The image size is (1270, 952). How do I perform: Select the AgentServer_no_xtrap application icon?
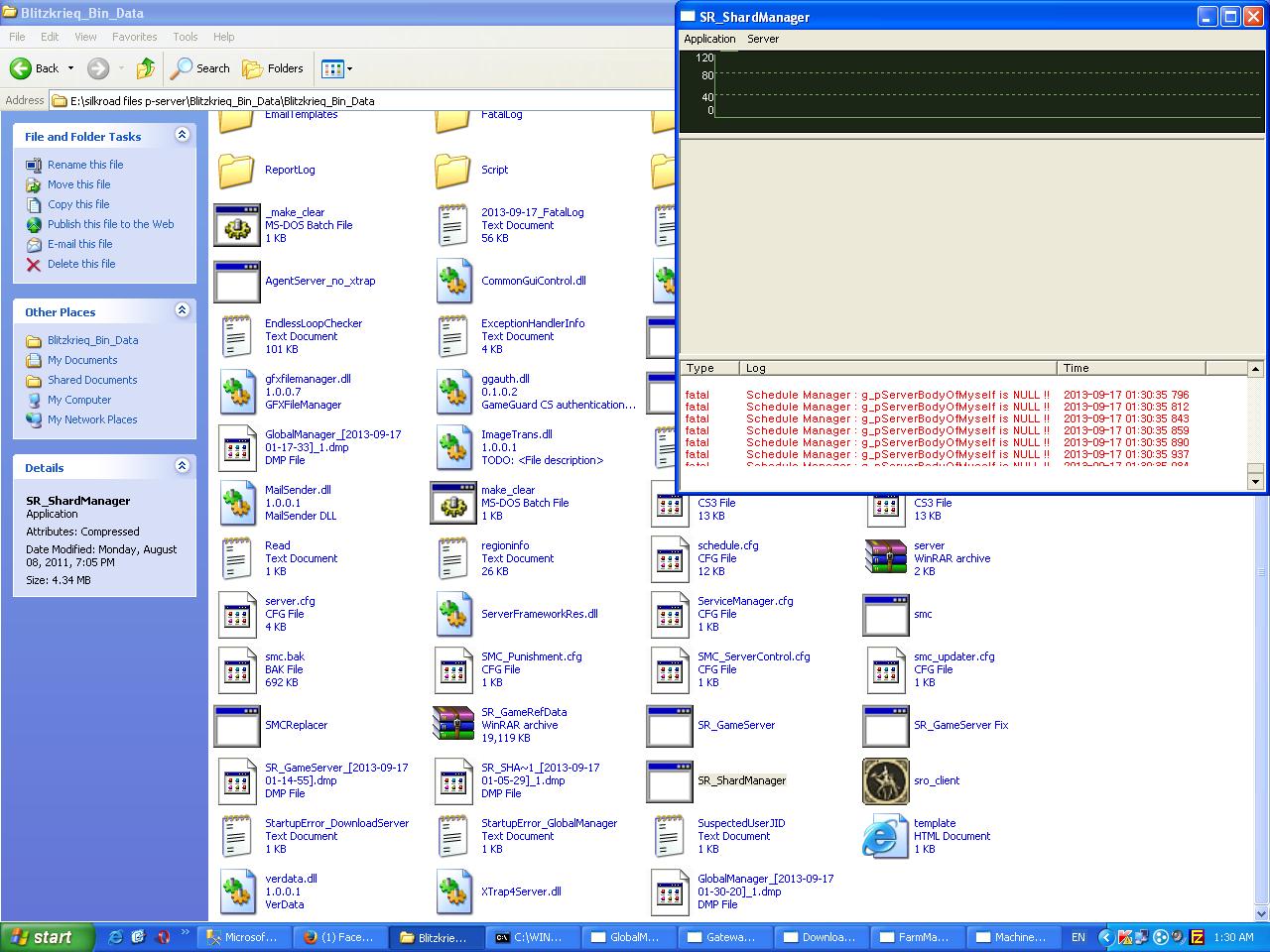pos(237,281)
